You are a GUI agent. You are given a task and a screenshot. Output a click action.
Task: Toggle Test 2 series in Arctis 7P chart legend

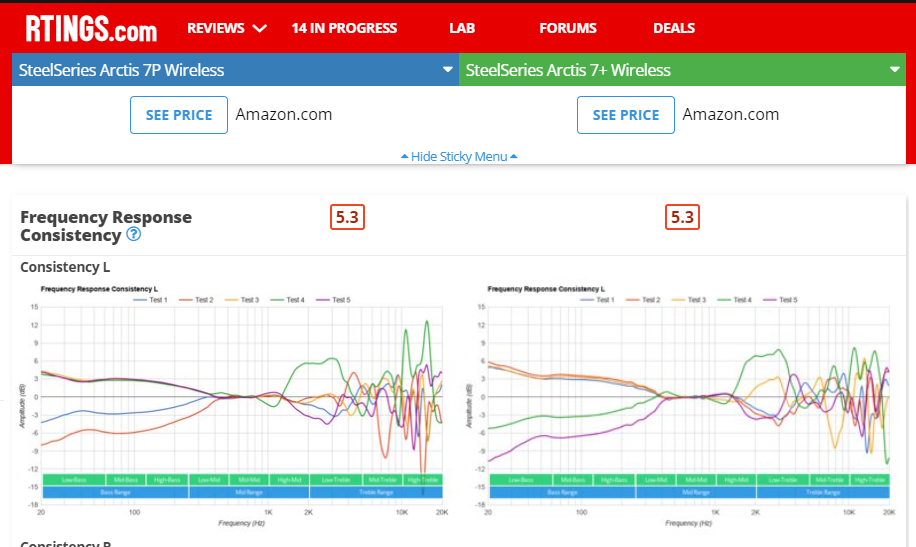196,300
